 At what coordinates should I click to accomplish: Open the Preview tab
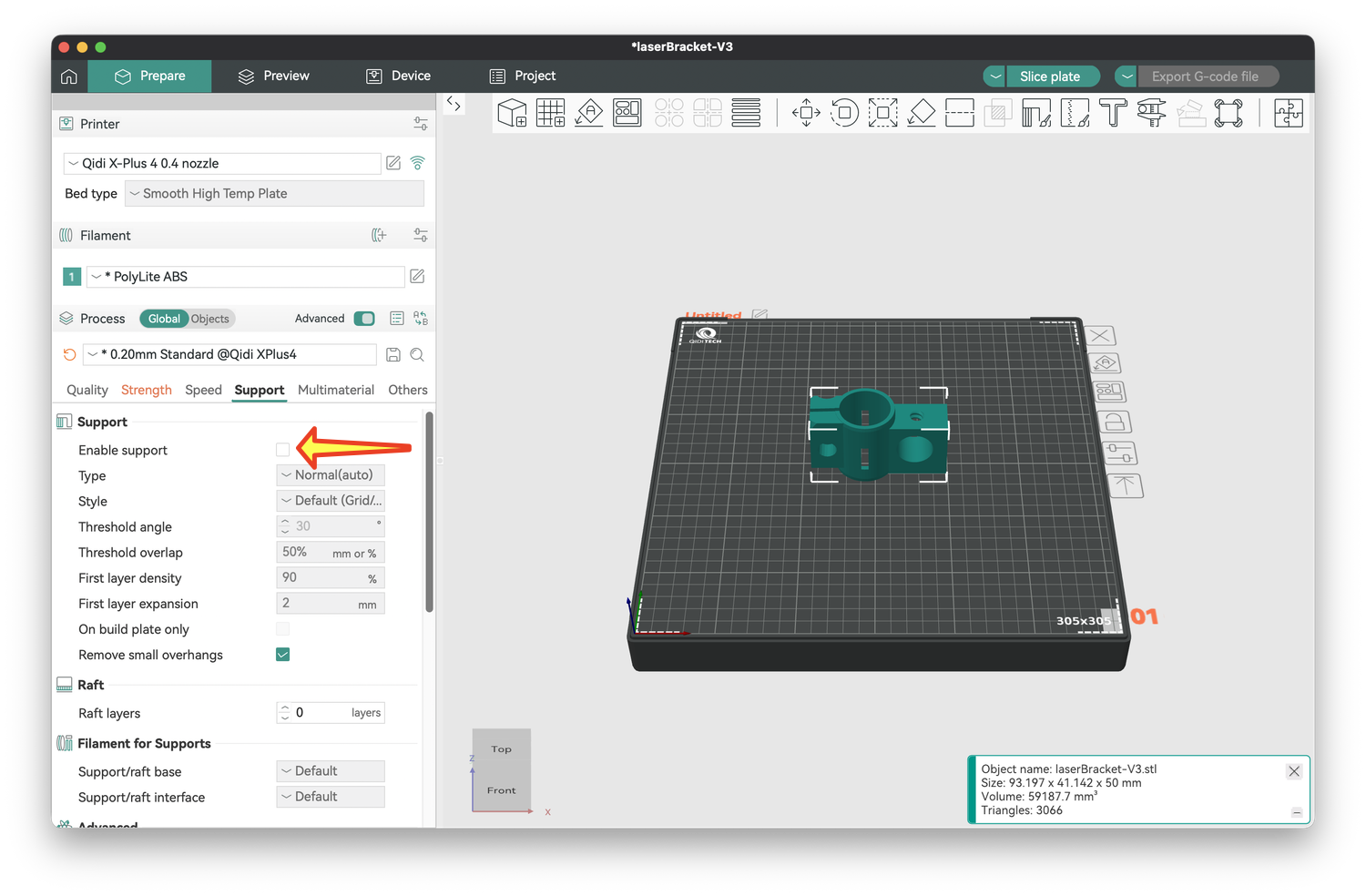273,76
